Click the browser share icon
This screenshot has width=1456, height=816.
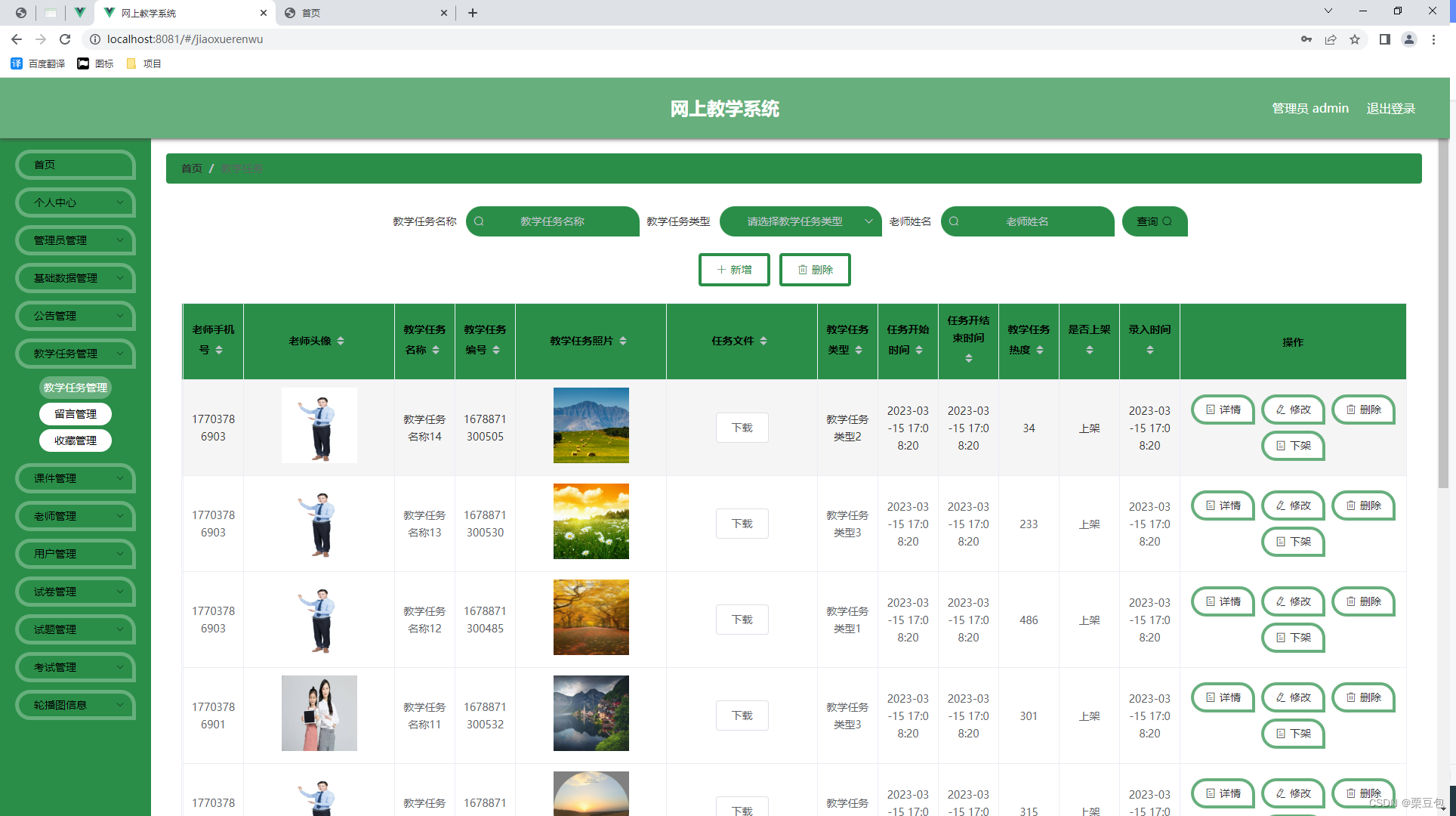tap(1331, 39)
